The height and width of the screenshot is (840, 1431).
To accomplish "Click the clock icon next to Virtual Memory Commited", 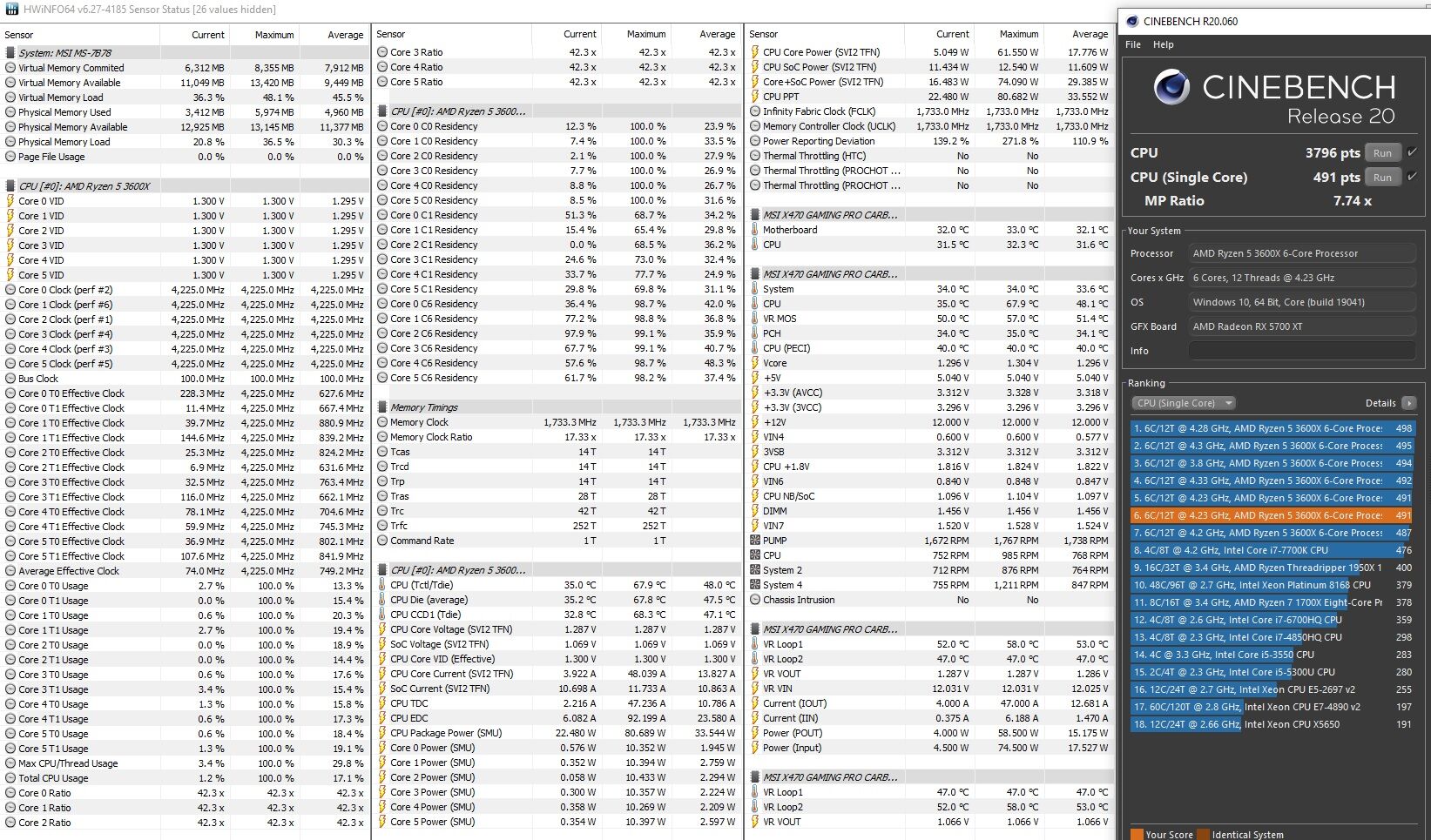I will (10, 68).
